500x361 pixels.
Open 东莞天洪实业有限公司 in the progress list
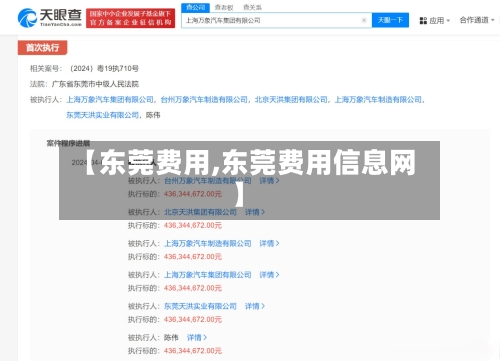pos(200,306)
